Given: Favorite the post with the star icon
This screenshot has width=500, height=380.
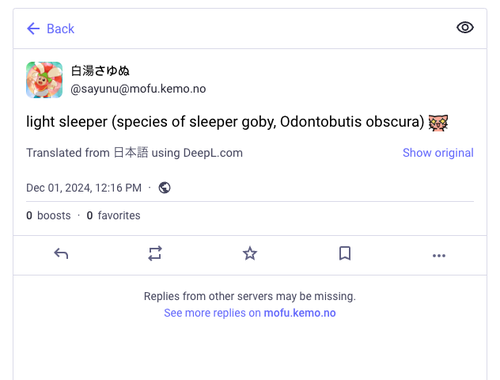Looking at the screenshot, I should coord(250,254).
